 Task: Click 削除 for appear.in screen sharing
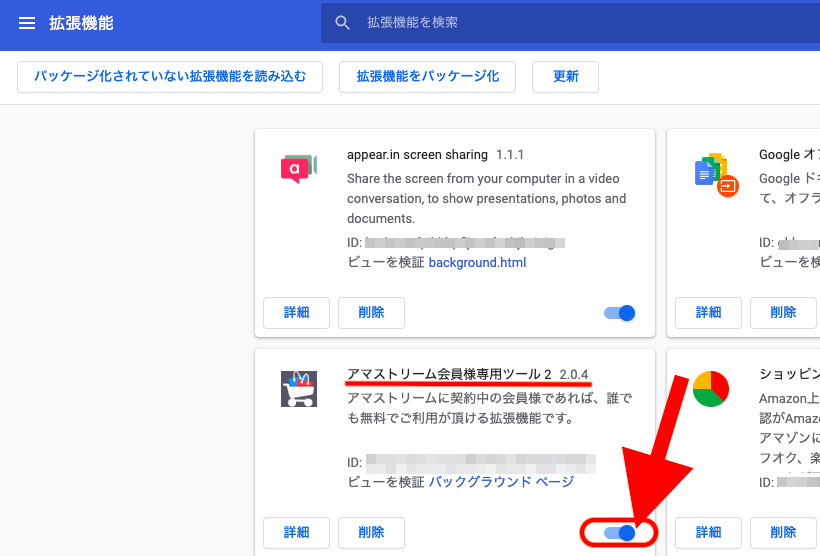pos(371,313)
